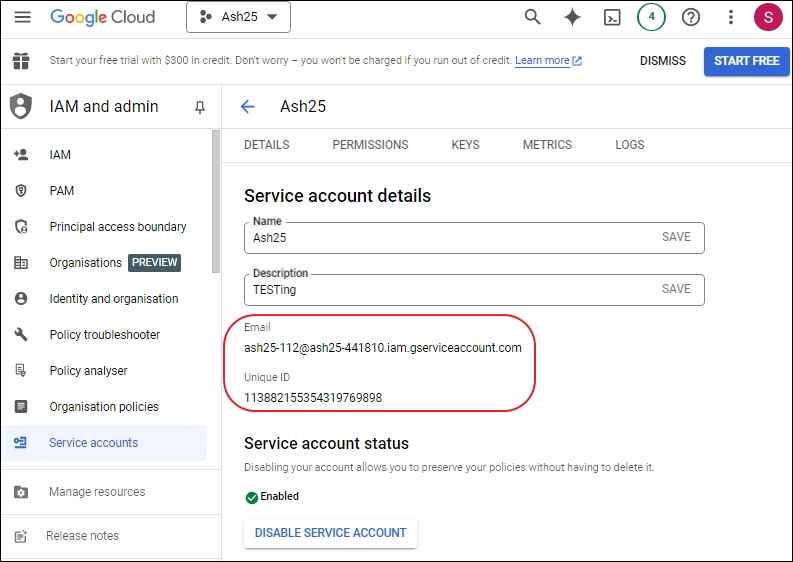The image size is (793, 562).
Task: Click the Google Cloud logo
Action: [x=103, y=17]
